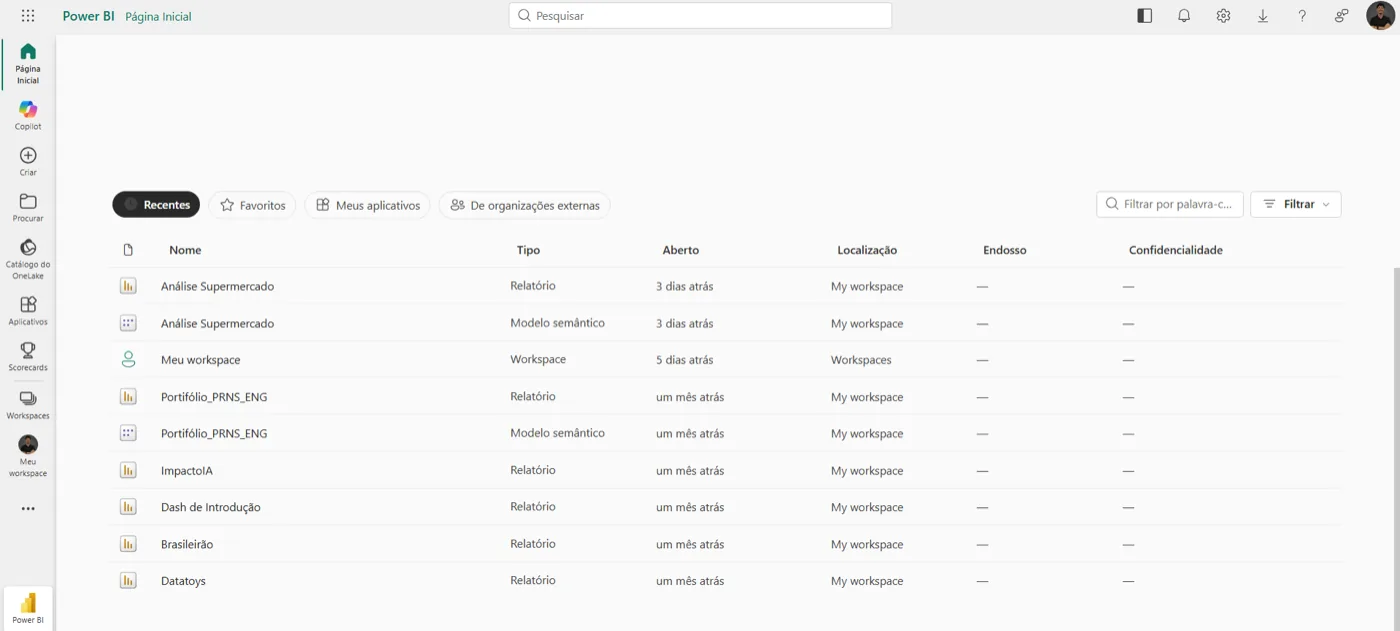Show more sidebar options ellipsis
This screenshot has width=1400, height=631.
pyautogui.click(x=28, y=509)
